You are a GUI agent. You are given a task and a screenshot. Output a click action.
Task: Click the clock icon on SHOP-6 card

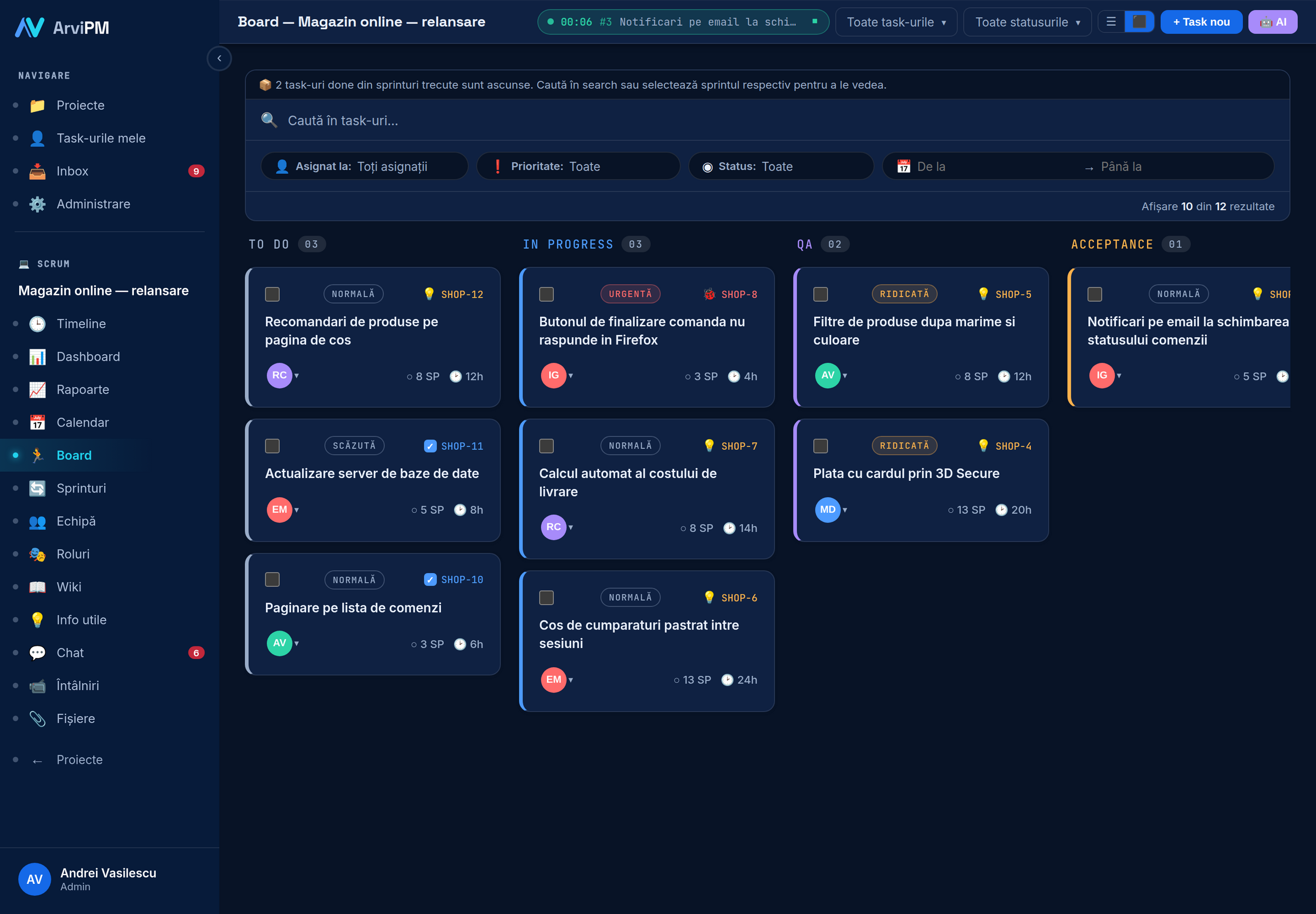727,680
